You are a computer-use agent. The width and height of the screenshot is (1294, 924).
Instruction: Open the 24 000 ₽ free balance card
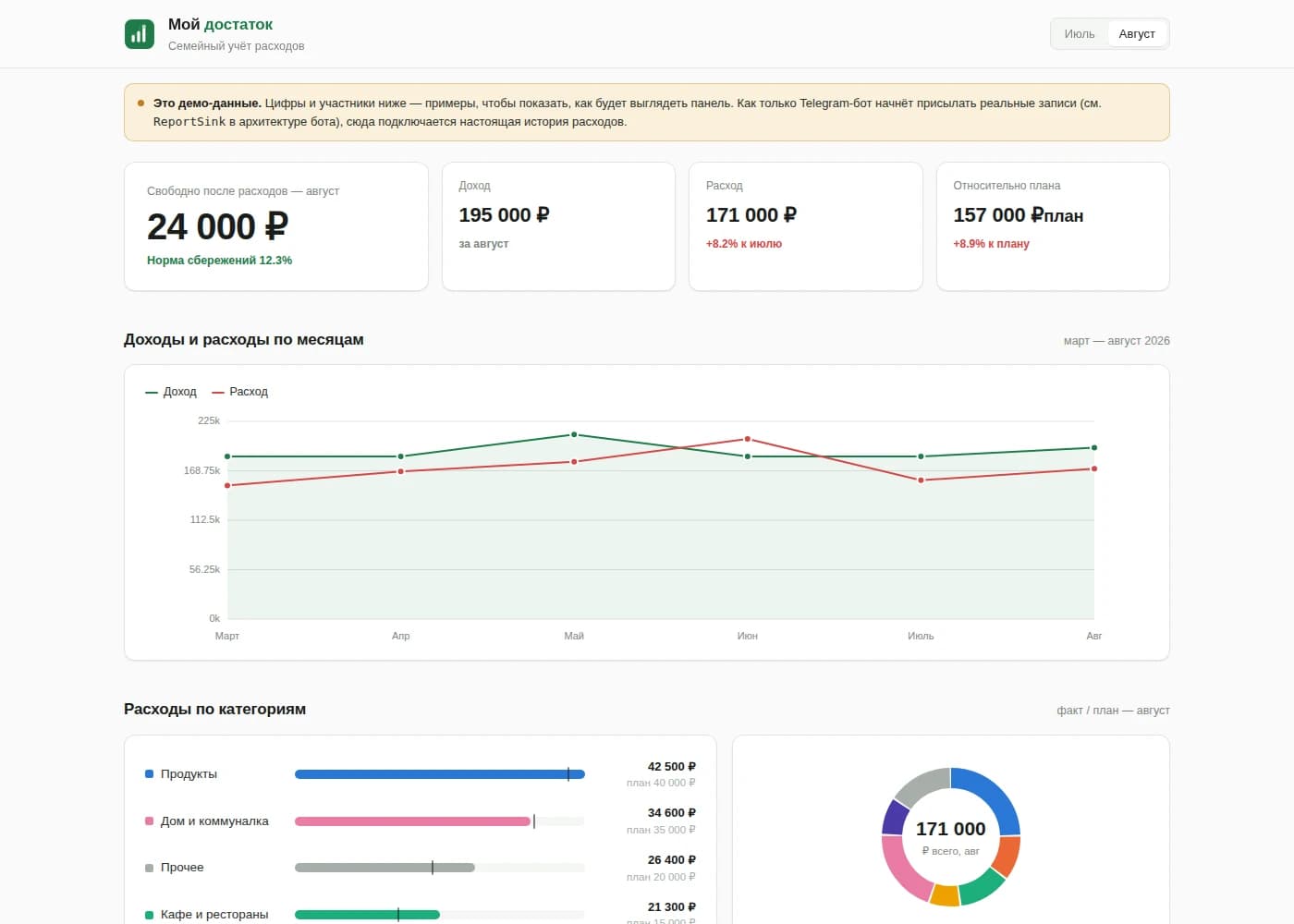[x=276, y=226]
